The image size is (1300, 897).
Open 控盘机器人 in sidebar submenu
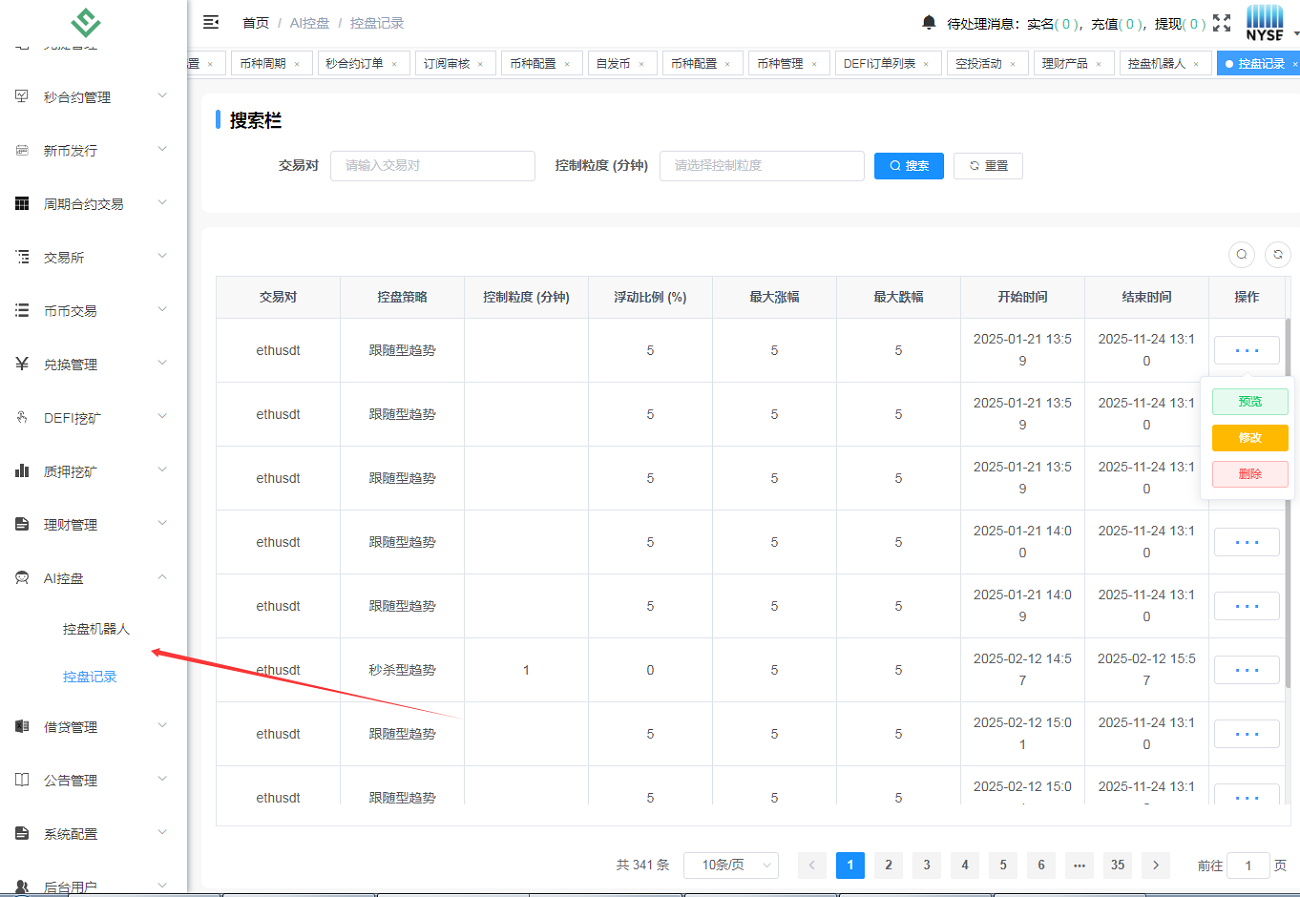point(96,629)
